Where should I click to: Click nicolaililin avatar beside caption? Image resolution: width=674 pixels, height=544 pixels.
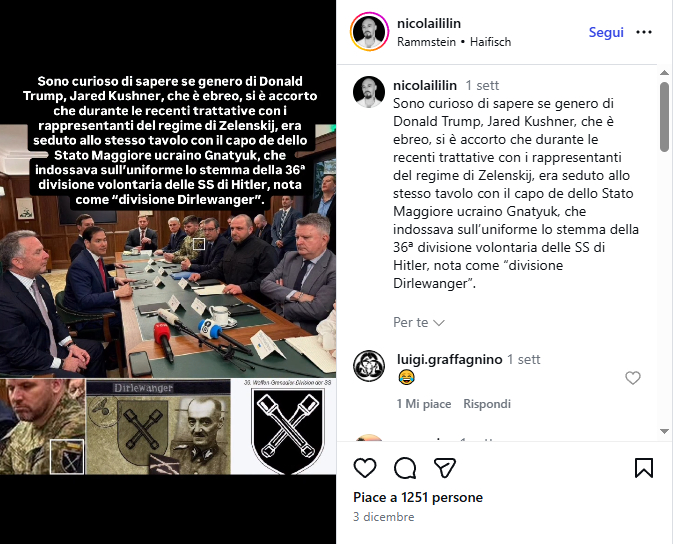[x=369, y=92]
